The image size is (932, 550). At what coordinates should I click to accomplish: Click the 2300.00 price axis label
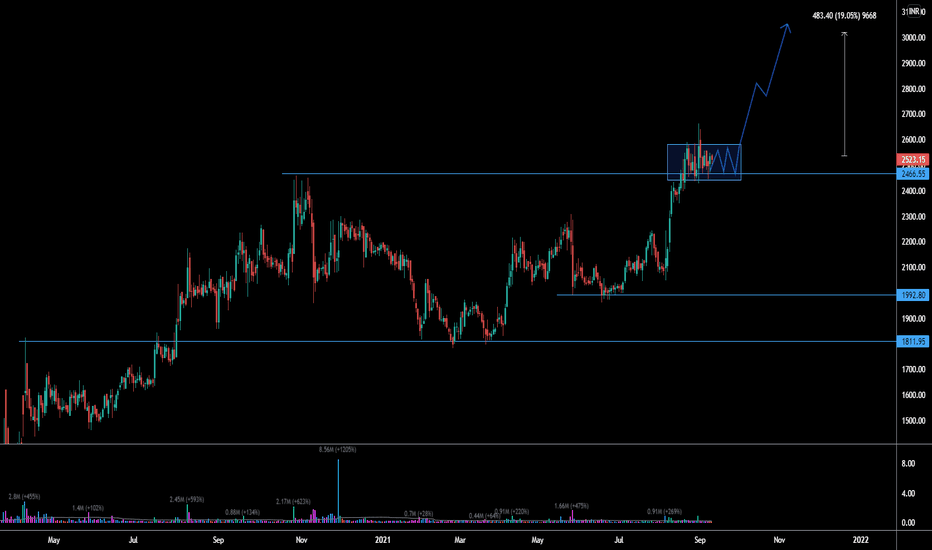pos(914,216)
